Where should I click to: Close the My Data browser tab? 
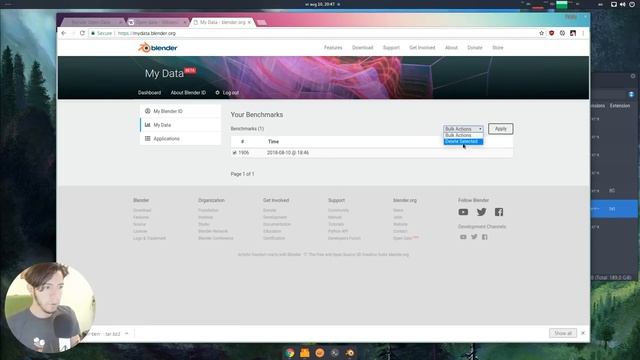coord(249,22)
